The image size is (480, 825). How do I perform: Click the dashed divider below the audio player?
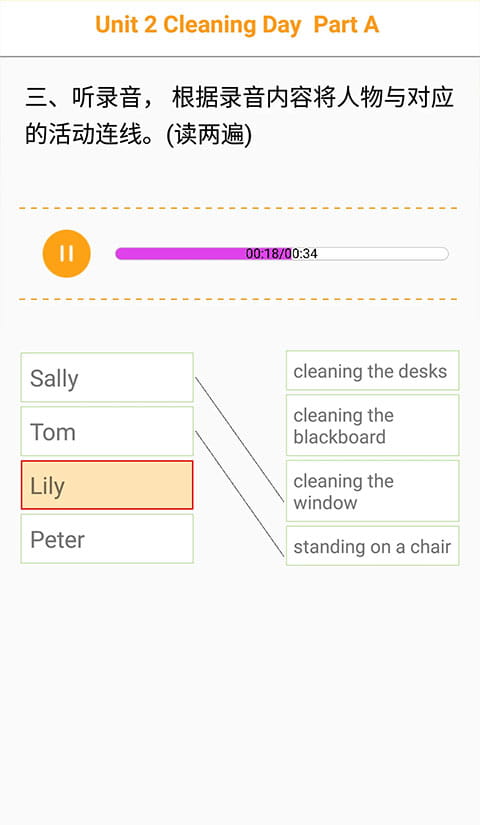click(238, 299)
